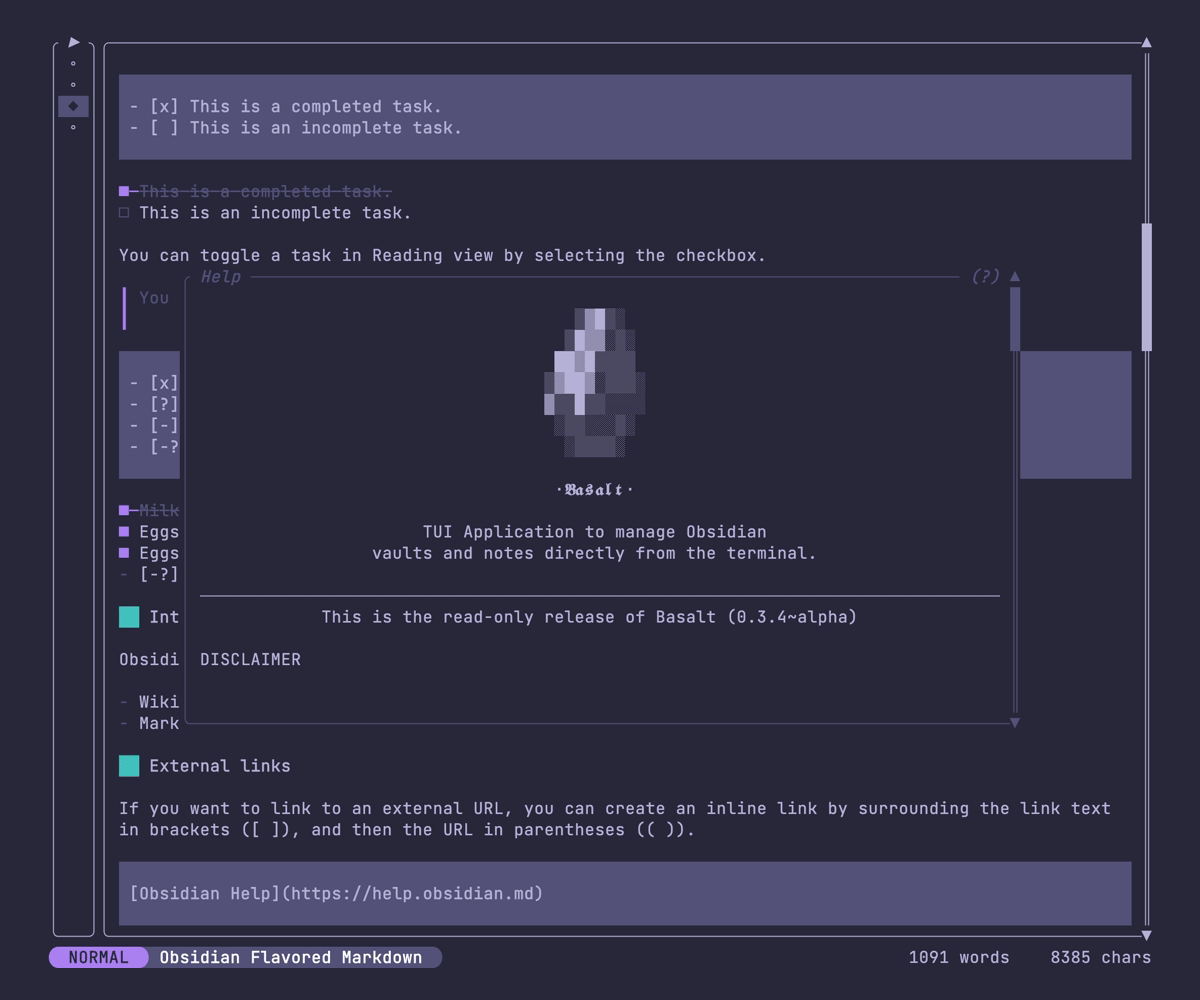Viewport: 1200px width, 1000px height.
Task: Click the External links heading
Action: [x=220, y=766]
